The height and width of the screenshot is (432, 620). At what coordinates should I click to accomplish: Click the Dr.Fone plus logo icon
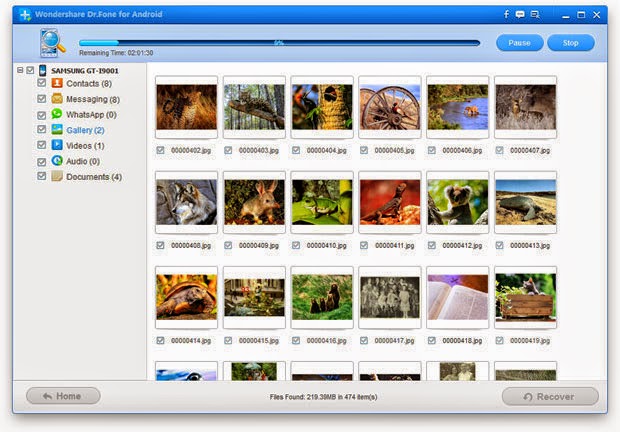tap(25, 15)
